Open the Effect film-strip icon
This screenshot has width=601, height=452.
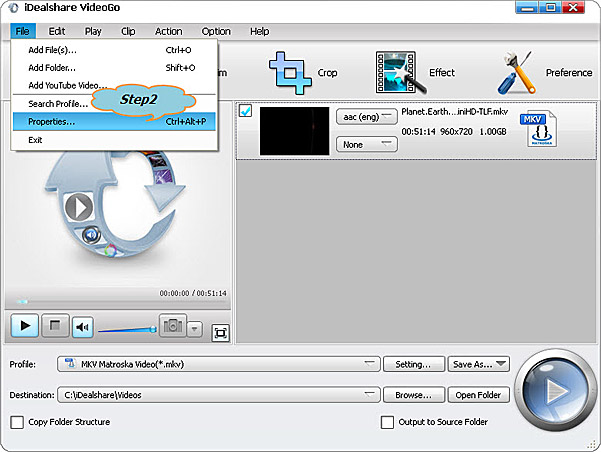click(x=401, y=72)
